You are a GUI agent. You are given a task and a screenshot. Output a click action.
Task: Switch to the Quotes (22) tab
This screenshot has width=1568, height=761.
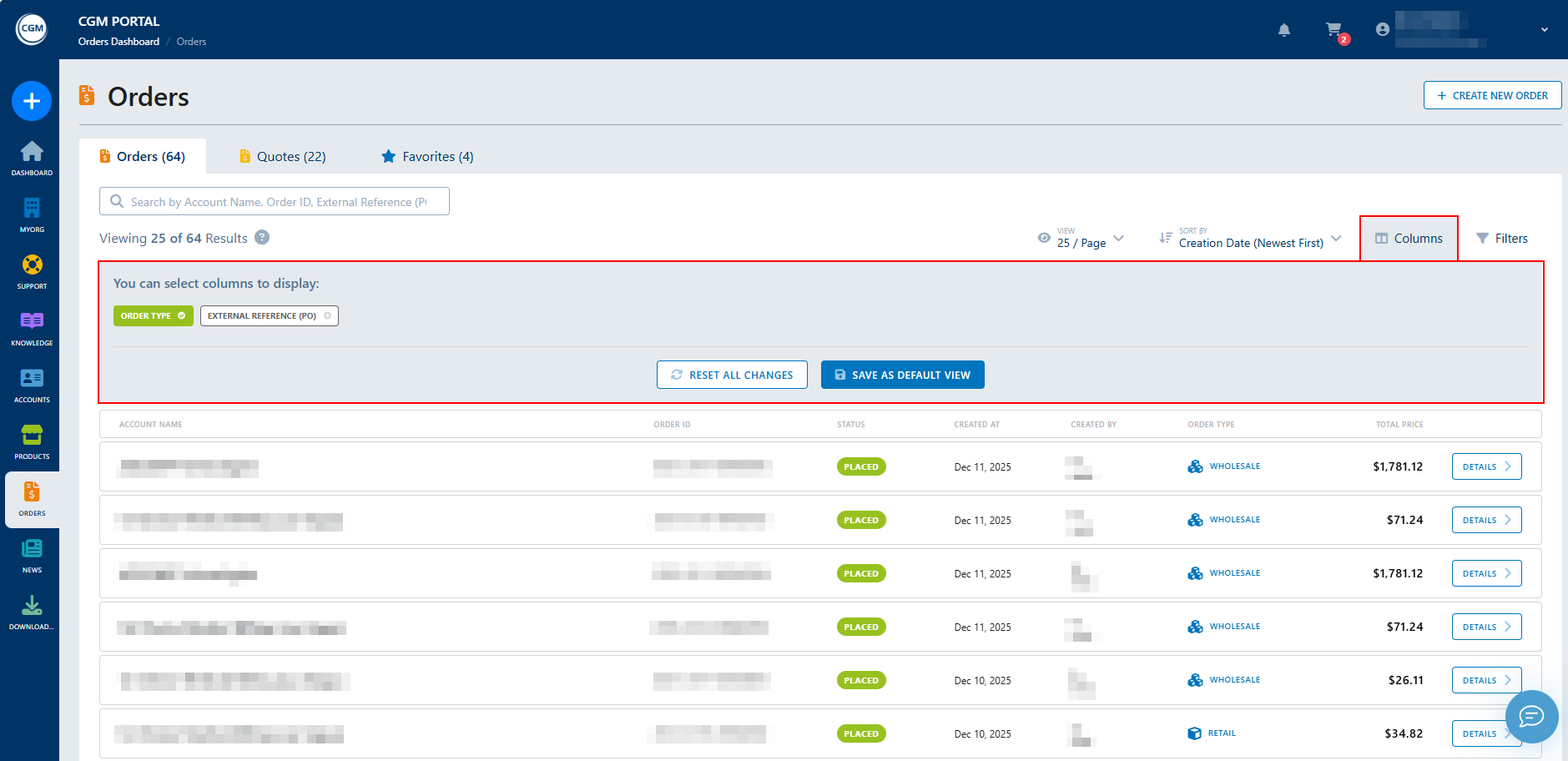(x=282, y=157)
